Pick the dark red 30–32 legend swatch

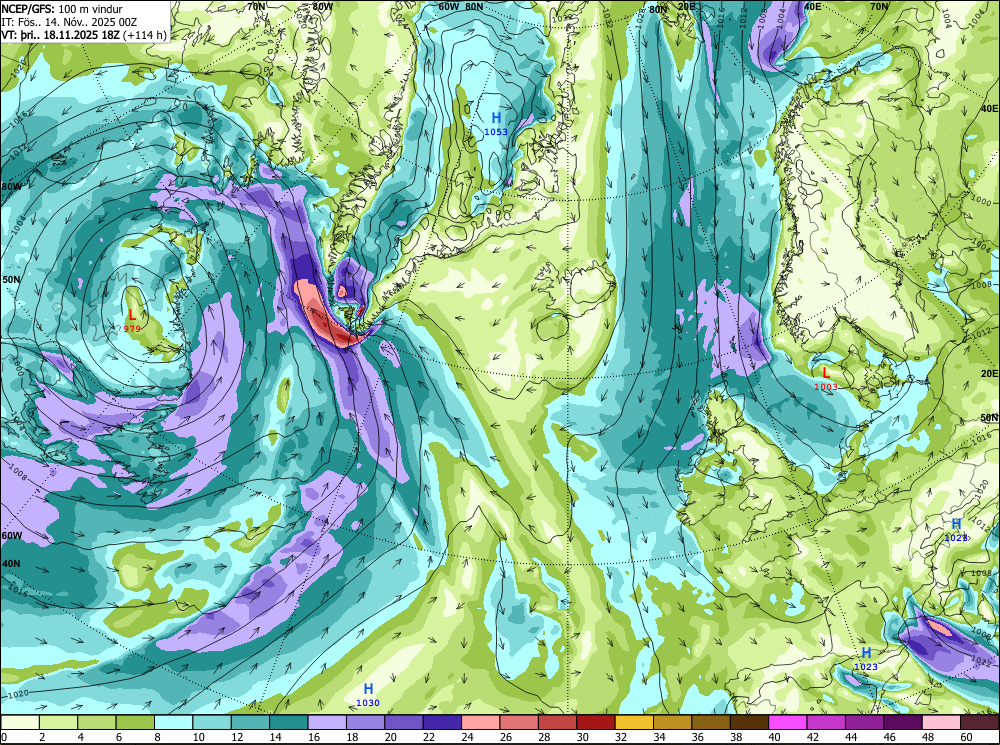click(x=596, y=722)
